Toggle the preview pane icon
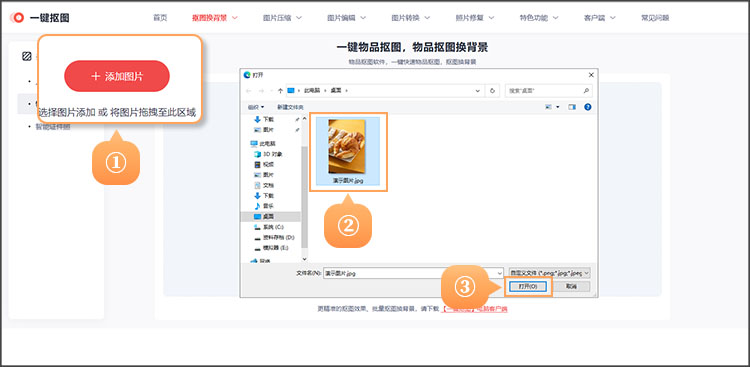This screenshot has width=750, height=367. [572, 107]
